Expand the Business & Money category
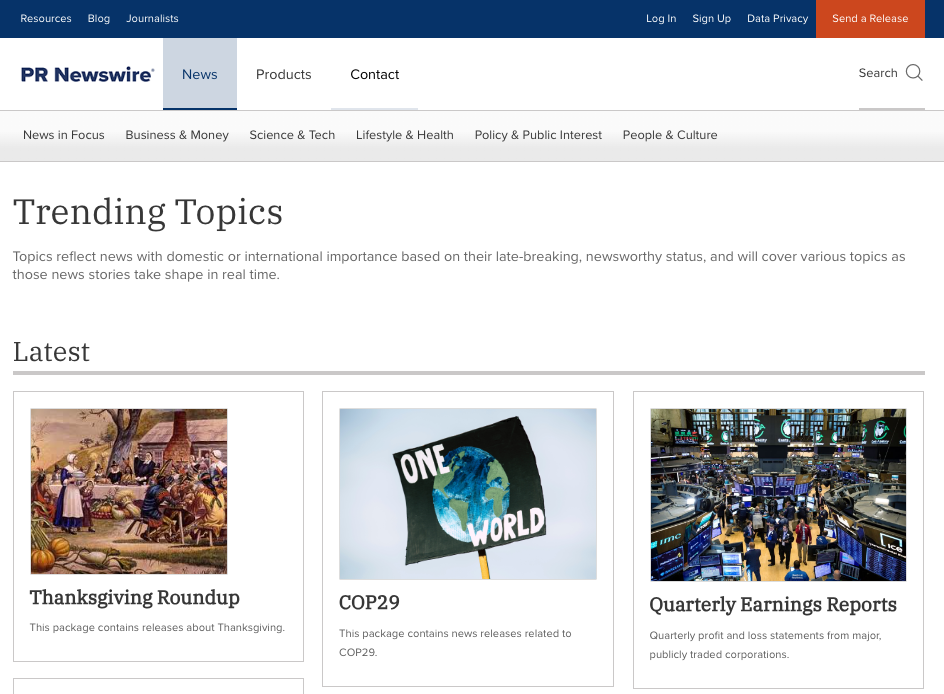This screenshot has width=944, height=694. [177, 135]
